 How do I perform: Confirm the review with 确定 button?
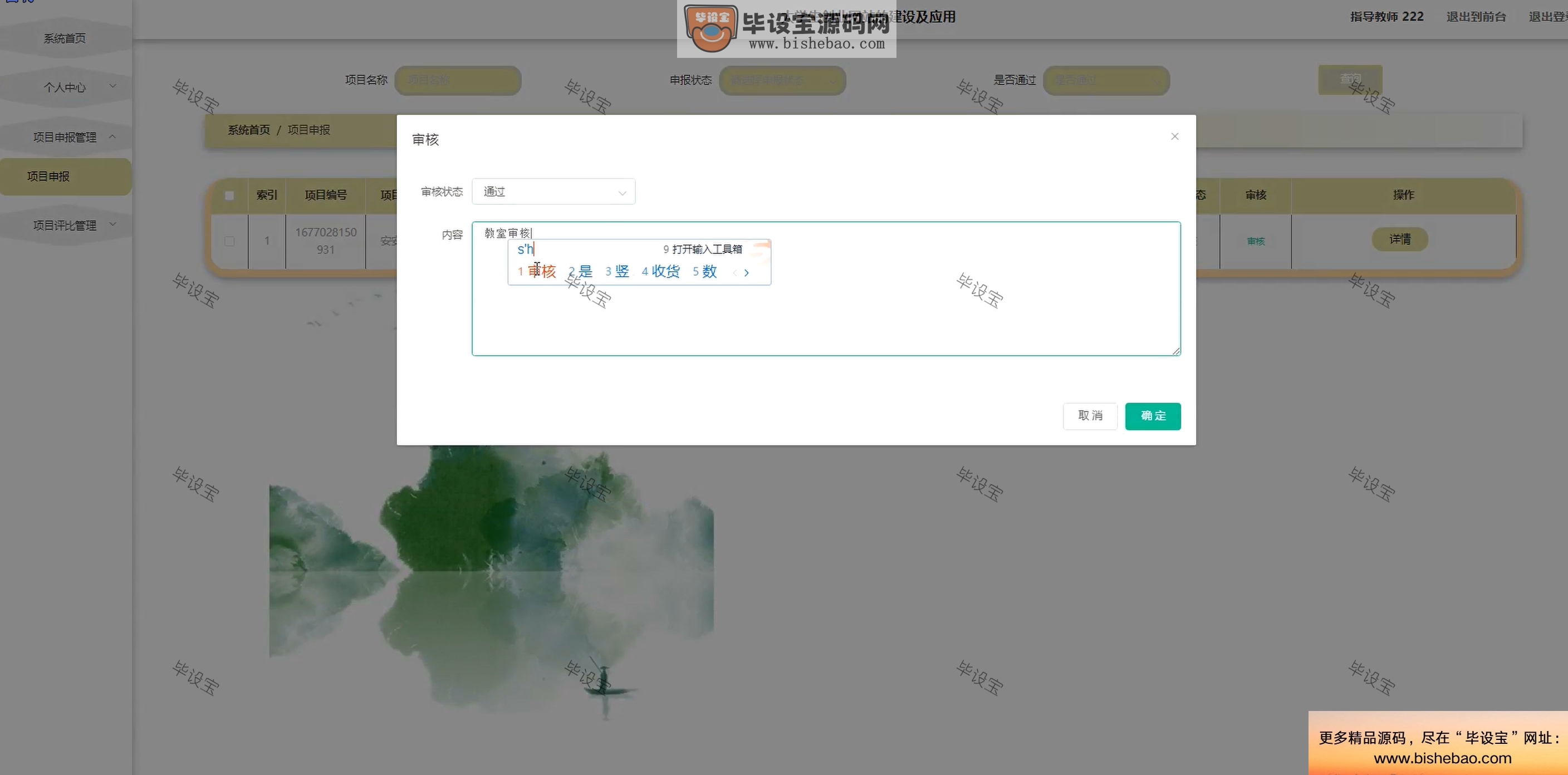click(1153, 416)
